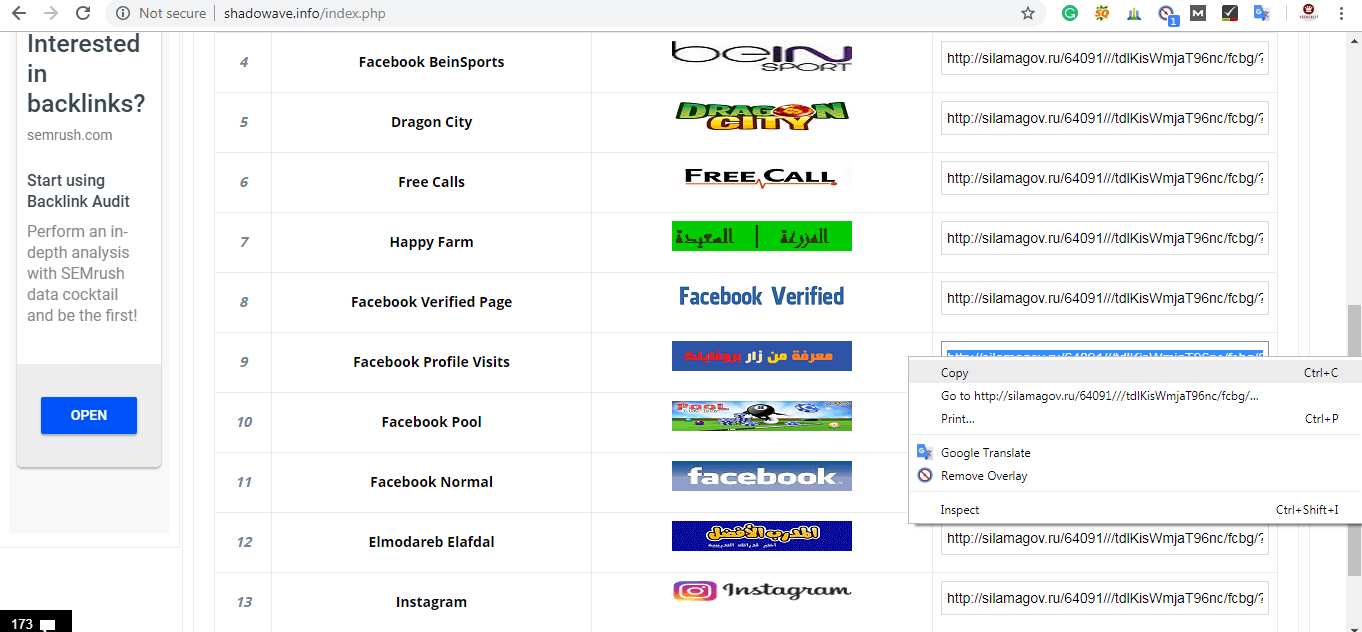Select Inspect from the context menu

point(1135,510)
